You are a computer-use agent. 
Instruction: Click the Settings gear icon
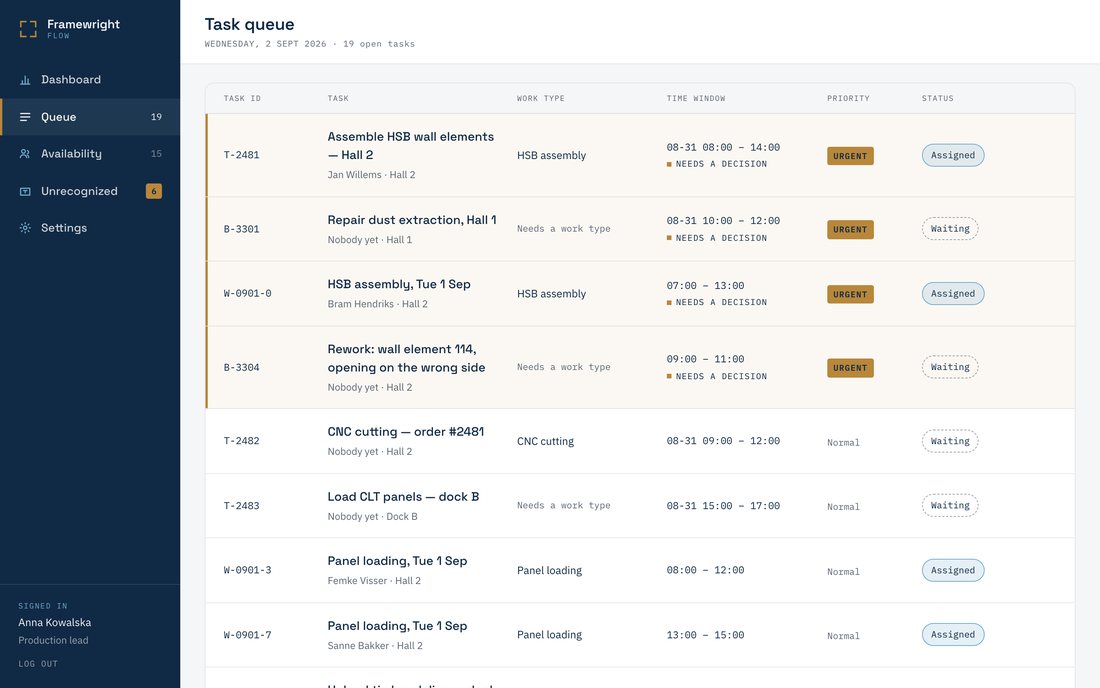[25, 228]
